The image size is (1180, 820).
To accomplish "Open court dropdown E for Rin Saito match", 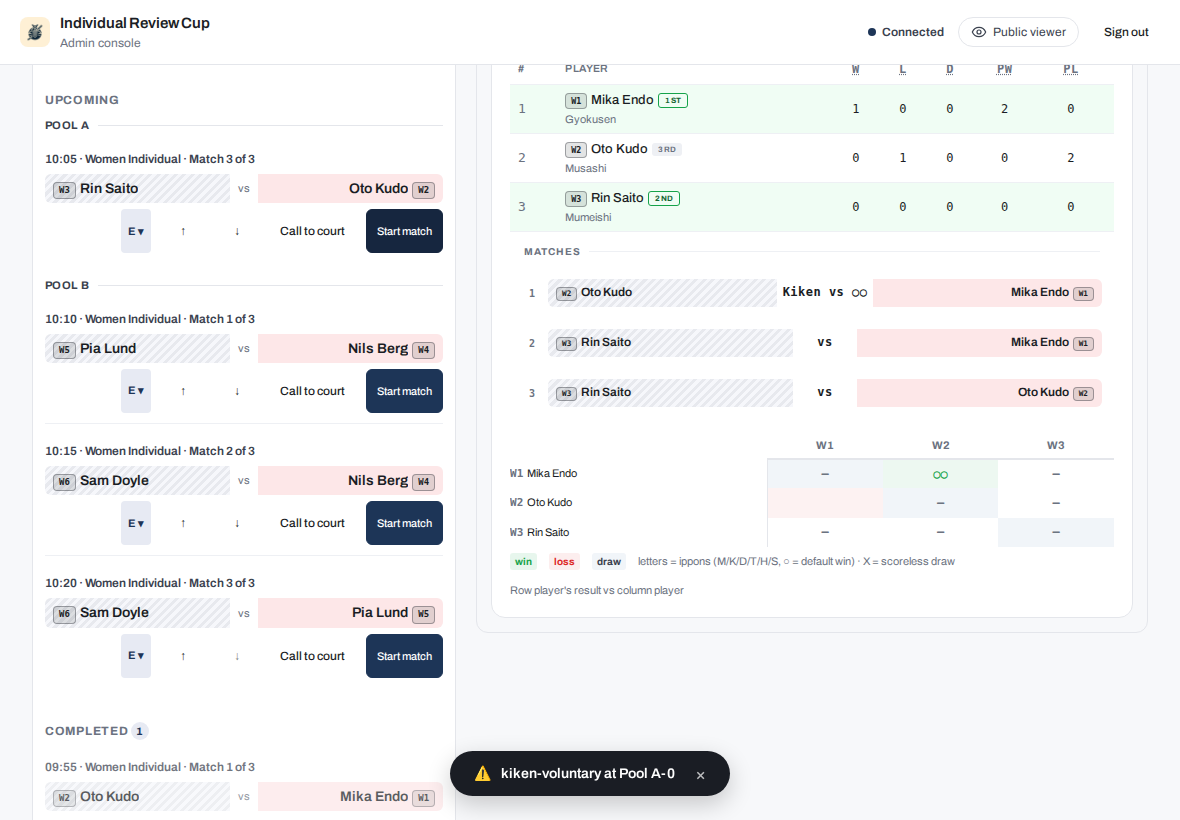I will click(136, 231).
